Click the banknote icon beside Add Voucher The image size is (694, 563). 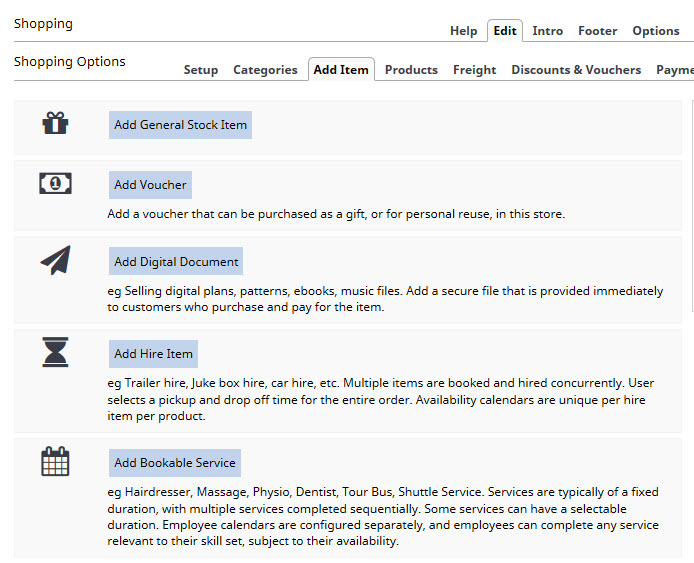pyautogui.click(x=55, y=183)
